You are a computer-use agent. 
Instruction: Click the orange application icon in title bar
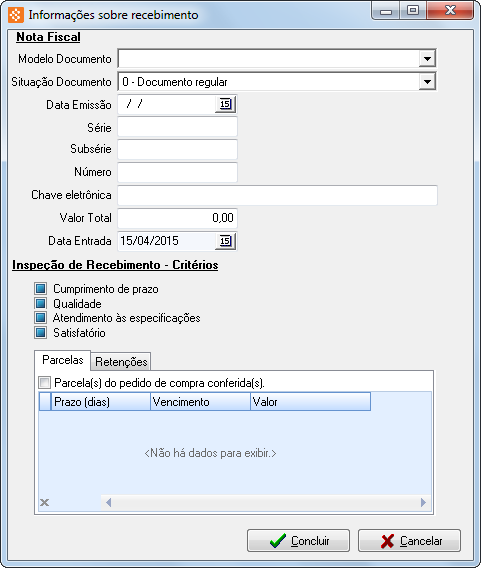[x=16, y=15]
